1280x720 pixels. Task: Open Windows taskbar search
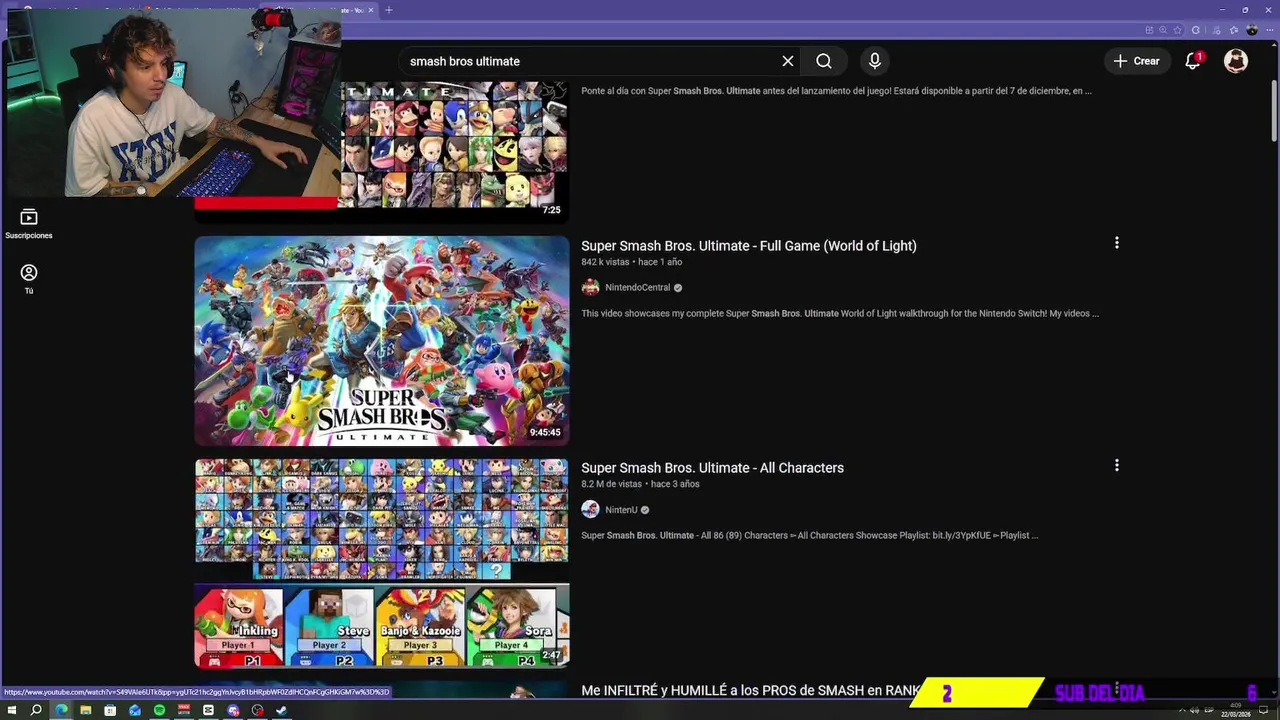click(36, 710)
